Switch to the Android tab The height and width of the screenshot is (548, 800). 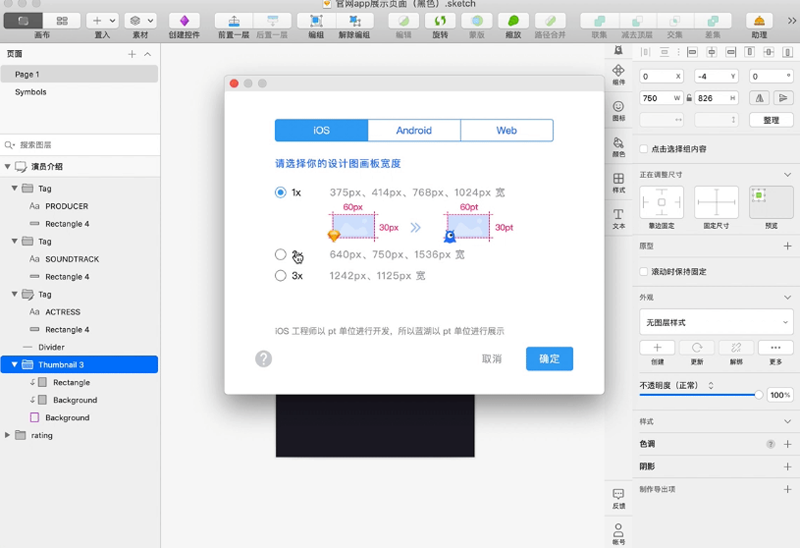(414, 131)
